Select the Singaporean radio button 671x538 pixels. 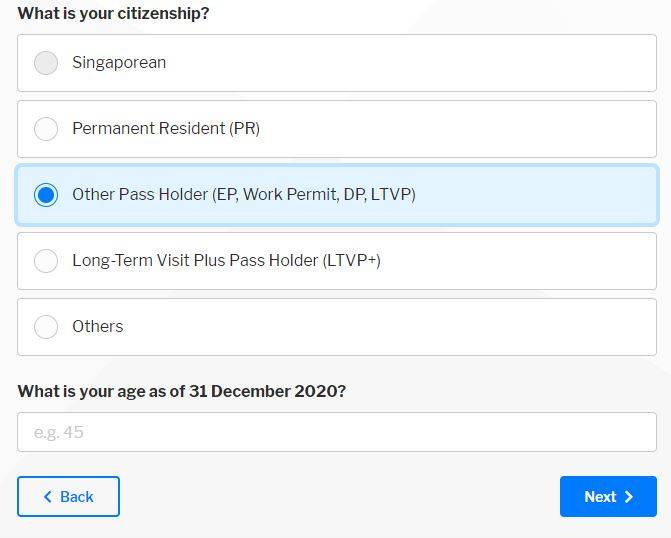pos(46,63)
